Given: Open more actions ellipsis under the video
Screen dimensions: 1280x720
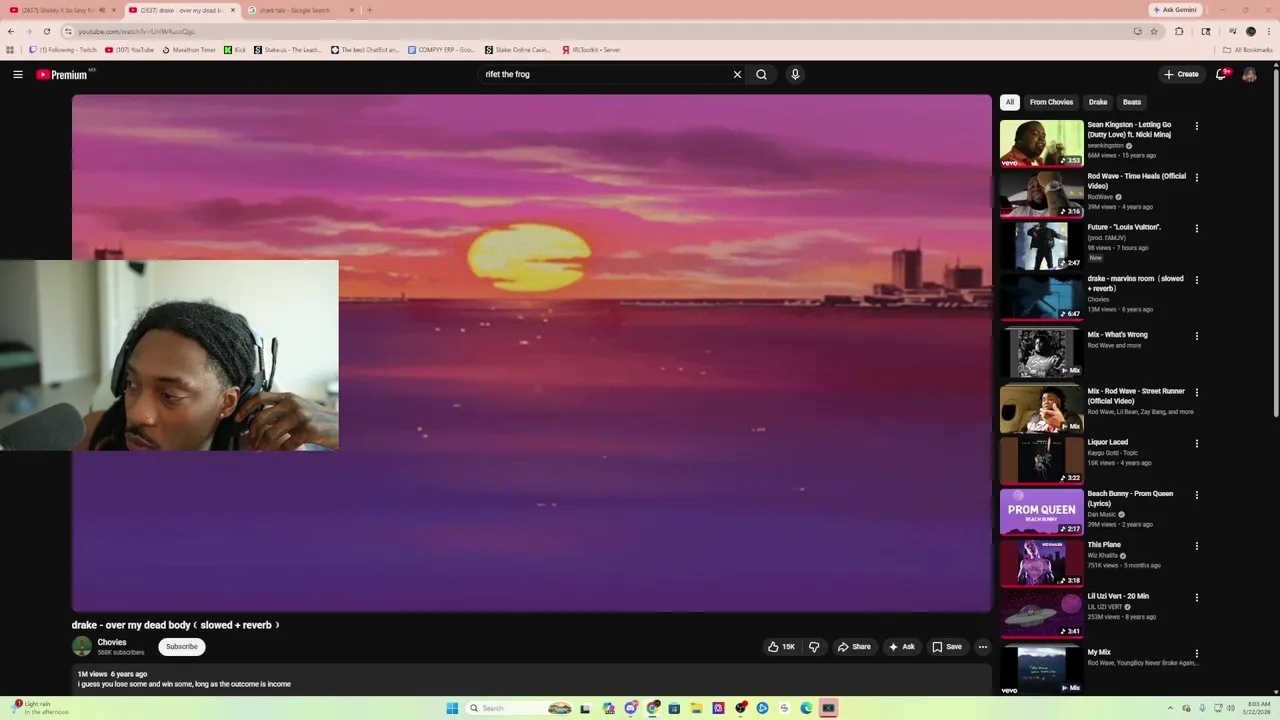Looking at the screenshot, I should point(983,647).
